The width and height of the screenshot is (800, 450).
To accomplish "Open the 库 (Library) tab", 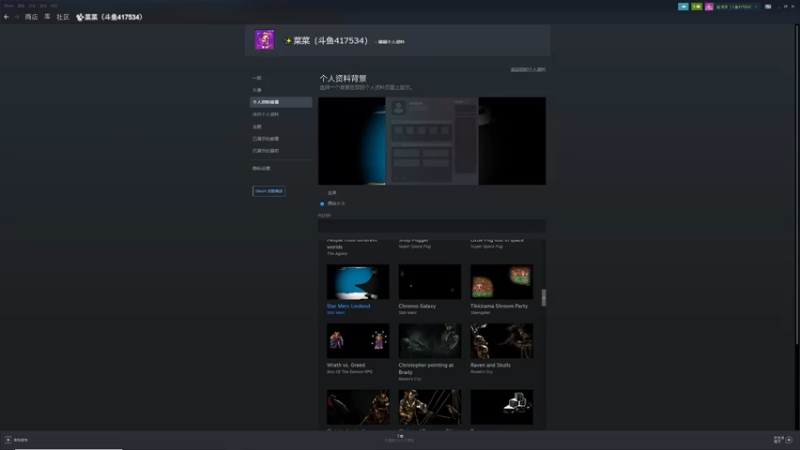I will pyautogui.click(x=47, y=17).
